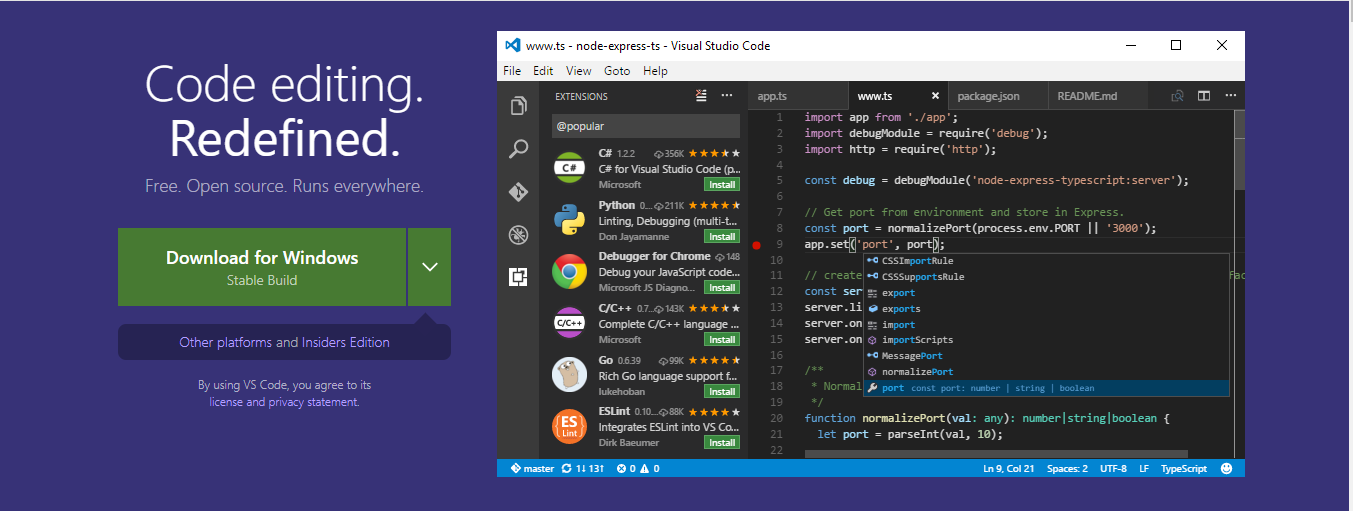
Task: Switch branch via master in status bar
Action: 532,468
